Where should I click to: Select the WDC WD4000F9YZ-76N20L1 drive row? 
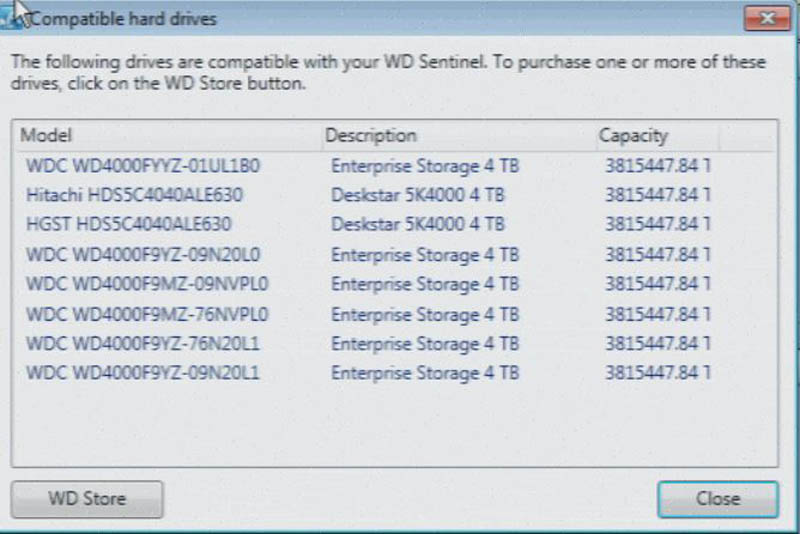coord(143,344)
